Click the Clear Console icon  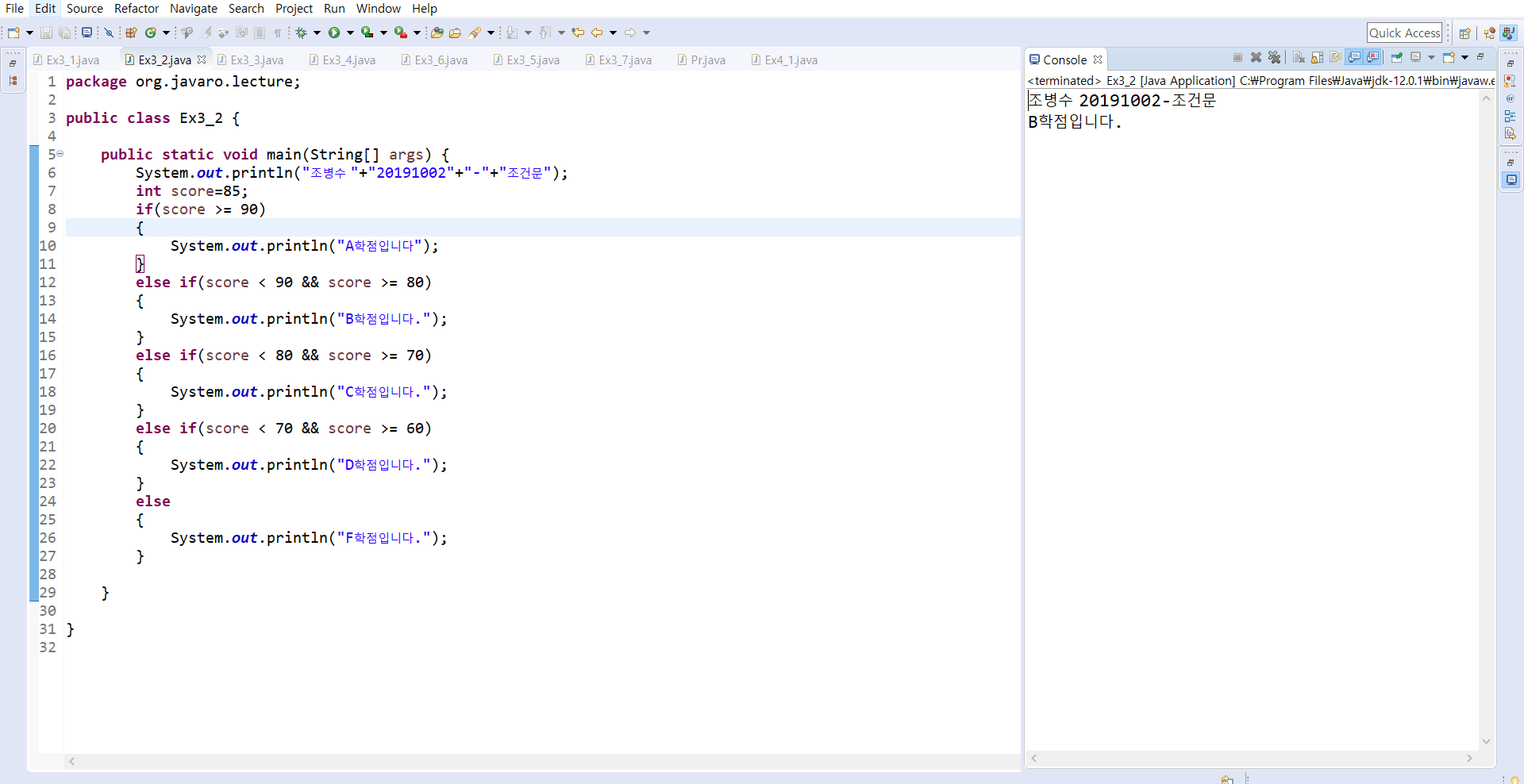[x=1299, y=57]
